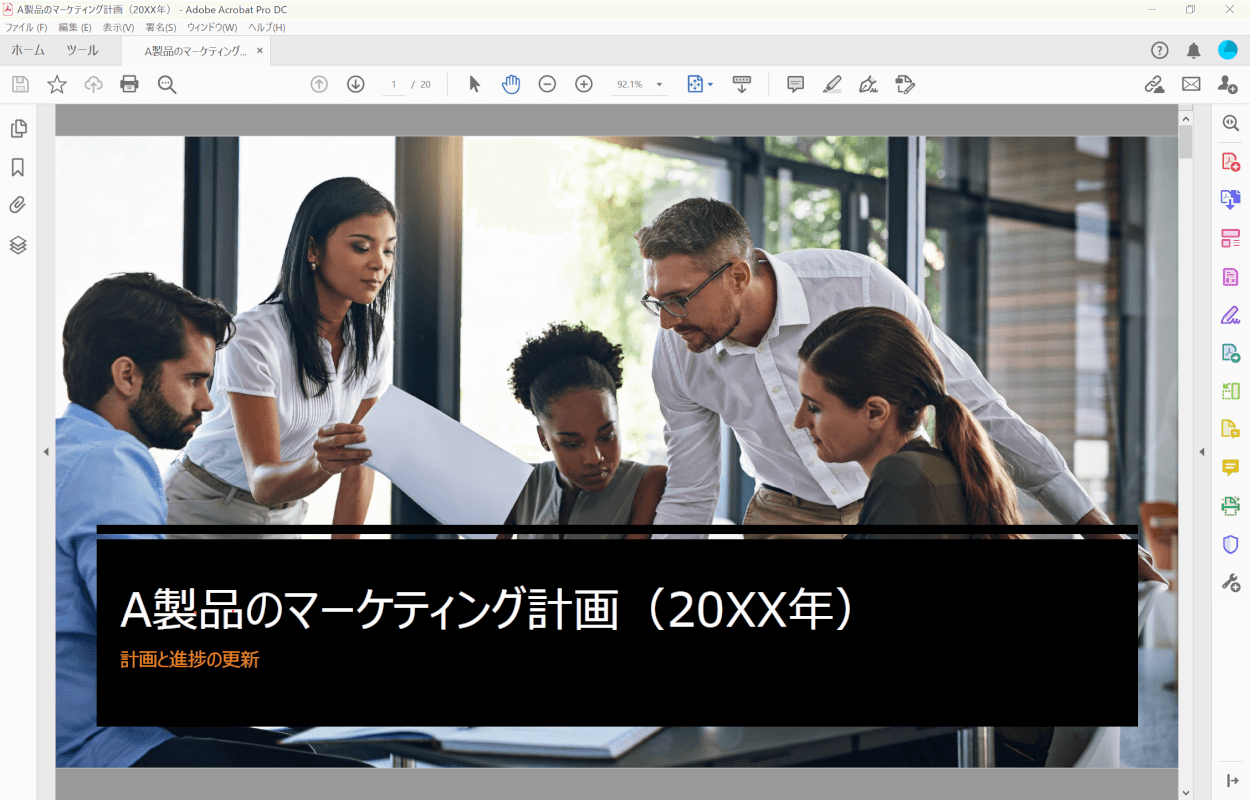Screen dimensions: 1250x800
Task: Zoom in with the plus button
Action: pyautogui.click(x=583, y=84)
